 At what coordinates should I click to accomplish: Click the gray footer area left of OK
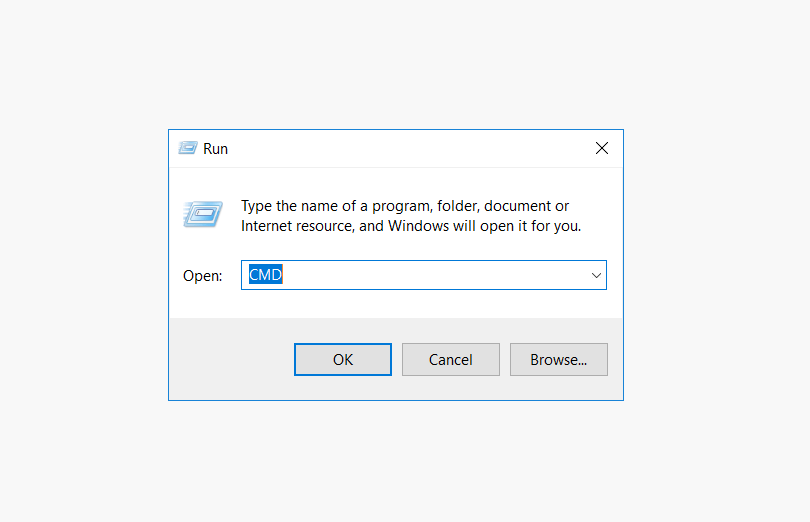[231, 359]
